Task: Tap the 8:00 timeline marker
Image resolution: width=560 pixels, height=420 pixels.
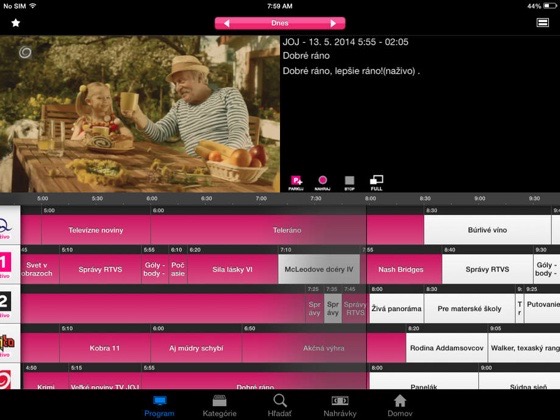Action: coord(370,198)
